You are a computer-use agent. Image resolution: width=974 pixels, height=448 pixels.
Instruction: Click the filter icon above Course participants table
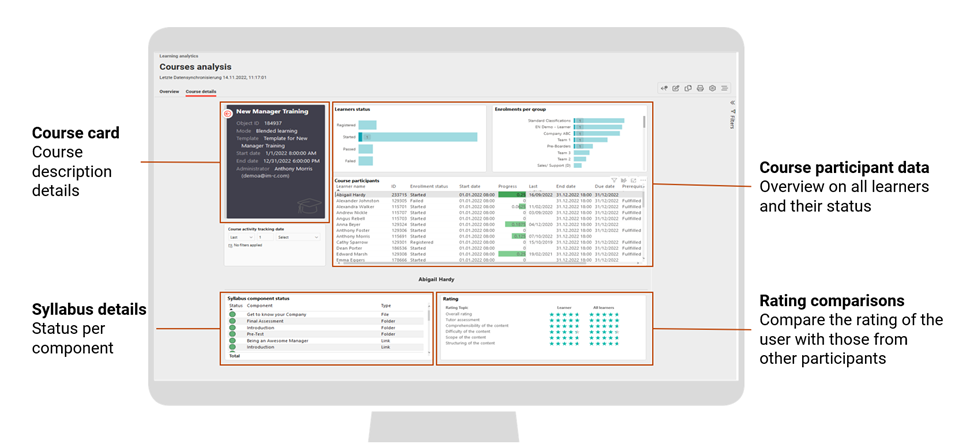click(x=614, y=180)
